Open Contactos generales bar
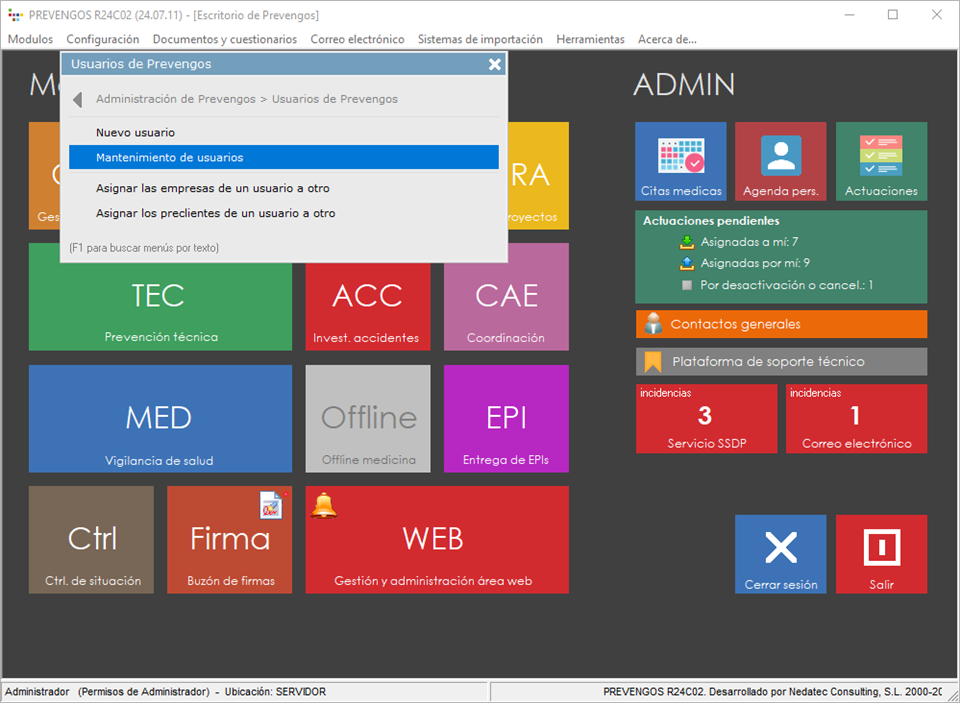Viewport: 960px width, 703px height. point(781,324)
